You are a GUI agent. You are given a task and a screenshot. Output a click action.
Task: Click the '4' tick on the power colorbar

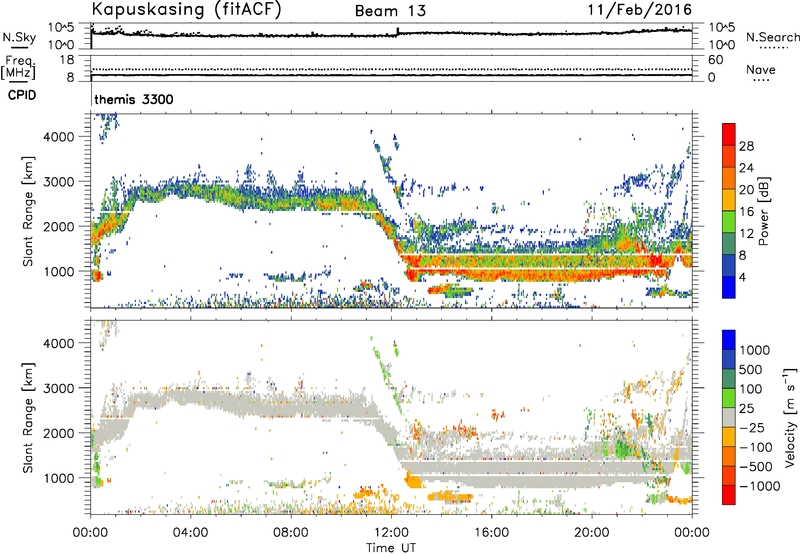pyautogui.click(x=743, y=277)
